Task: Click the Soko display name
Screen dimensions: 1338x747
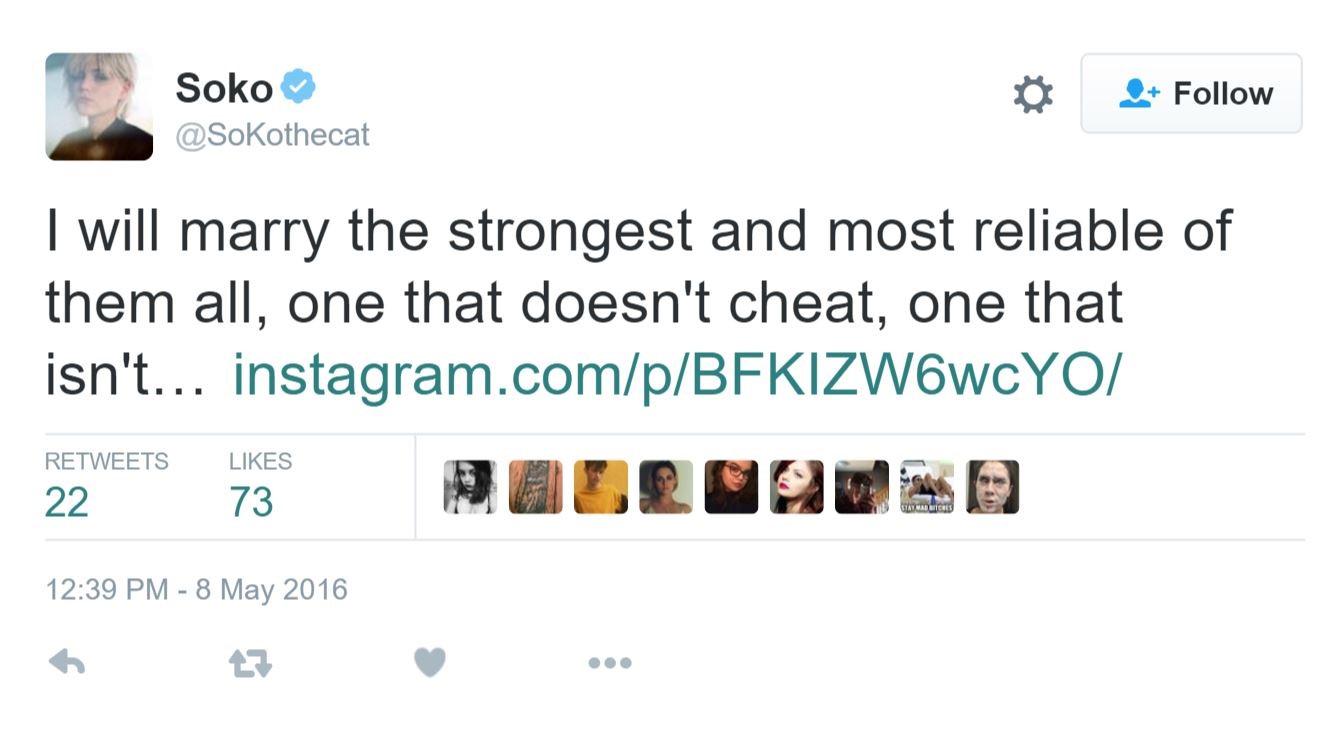Action: pyautogui.click(x=224, y=88)
